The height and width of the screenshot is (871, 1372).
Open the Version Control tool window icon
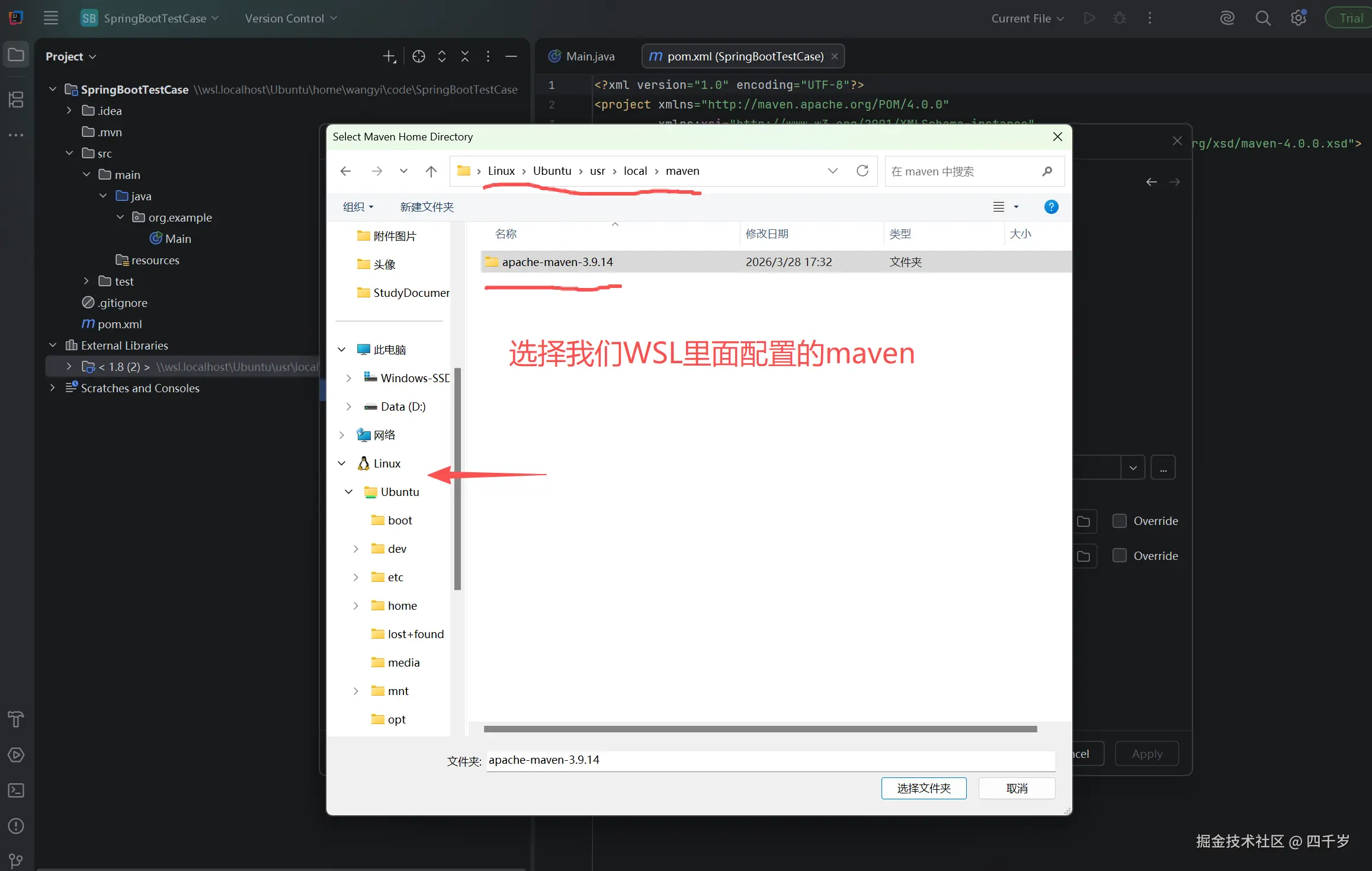(16, 860)
